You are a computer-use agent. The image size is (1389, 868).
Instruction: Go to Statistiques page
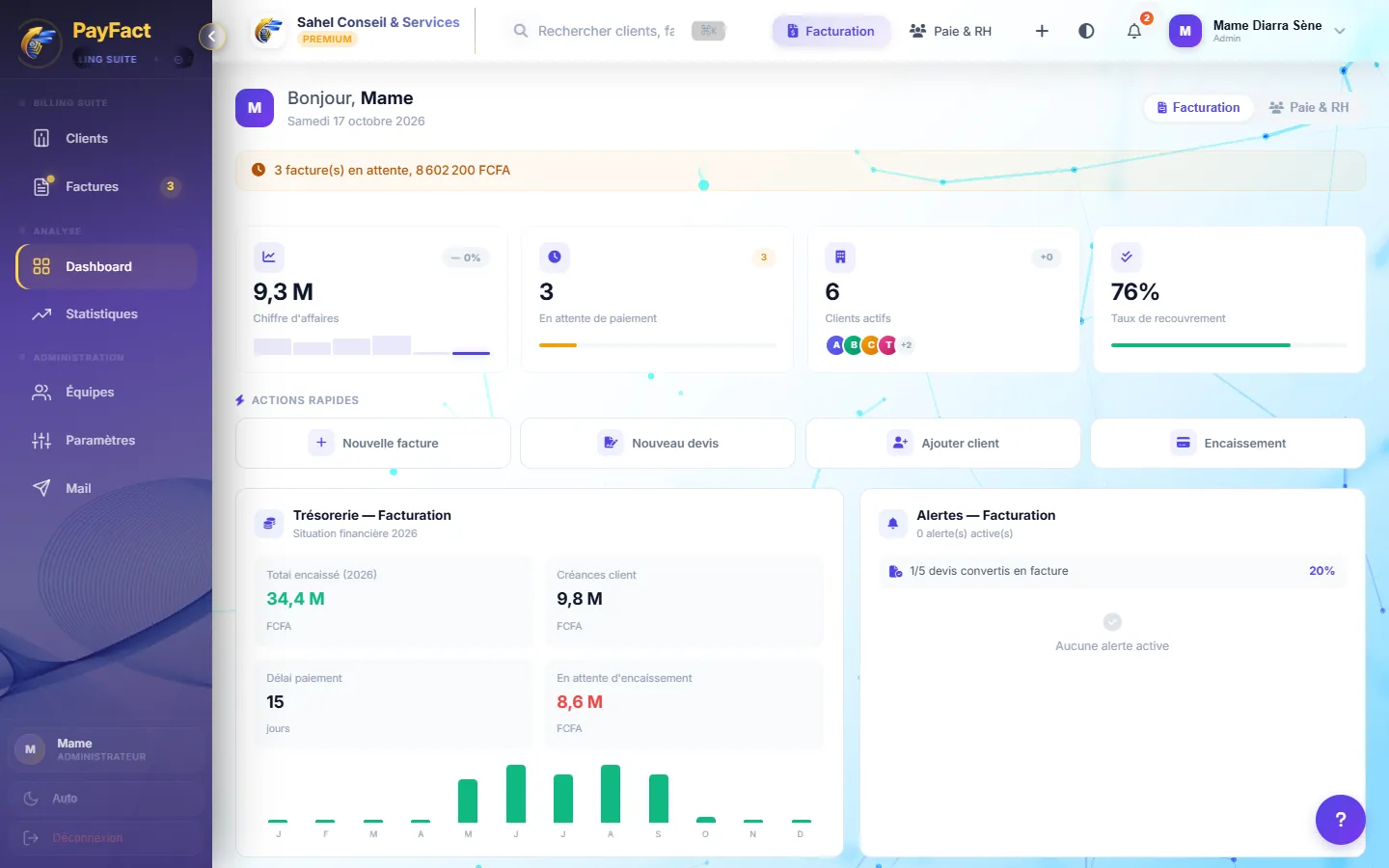point(106,314)
